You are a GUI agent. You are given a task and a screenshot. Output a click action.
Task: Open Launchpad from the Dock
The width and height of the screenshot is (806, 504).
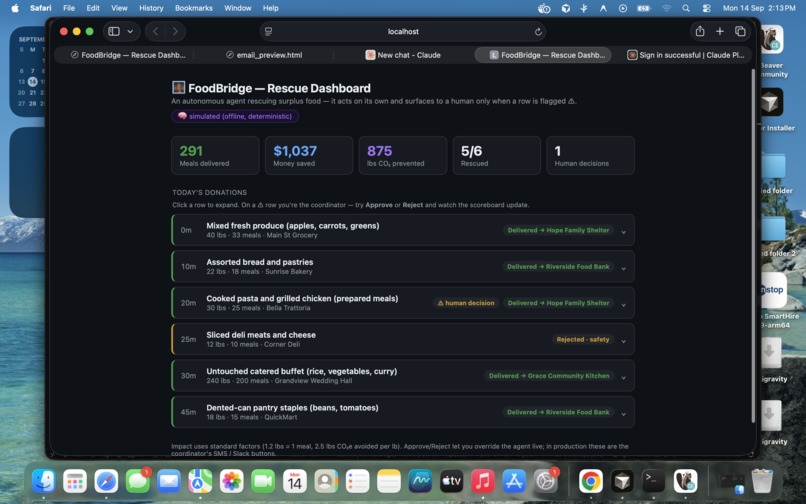pos(75,481)
